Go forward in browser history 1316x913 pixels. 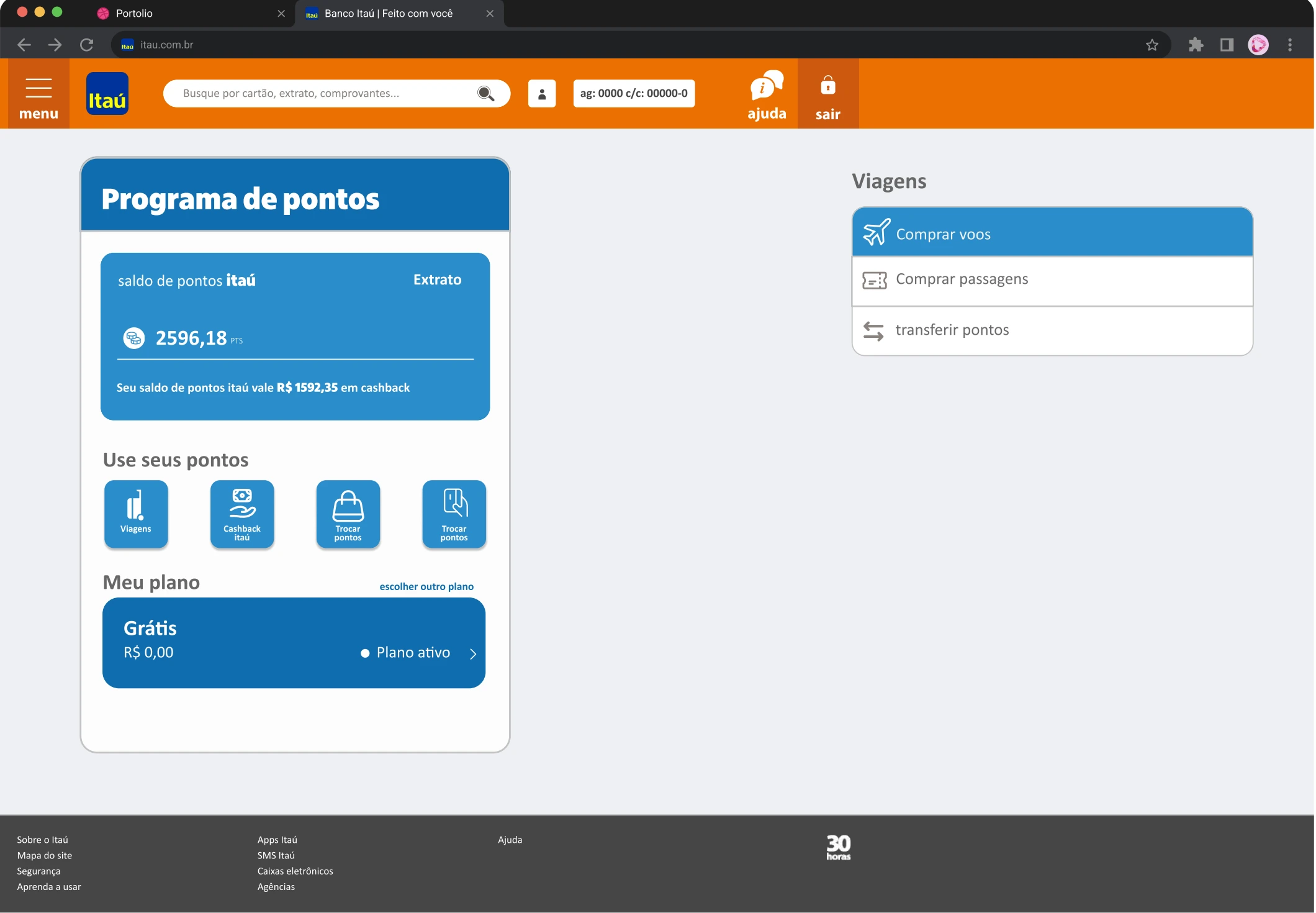(x=55, y=45)
